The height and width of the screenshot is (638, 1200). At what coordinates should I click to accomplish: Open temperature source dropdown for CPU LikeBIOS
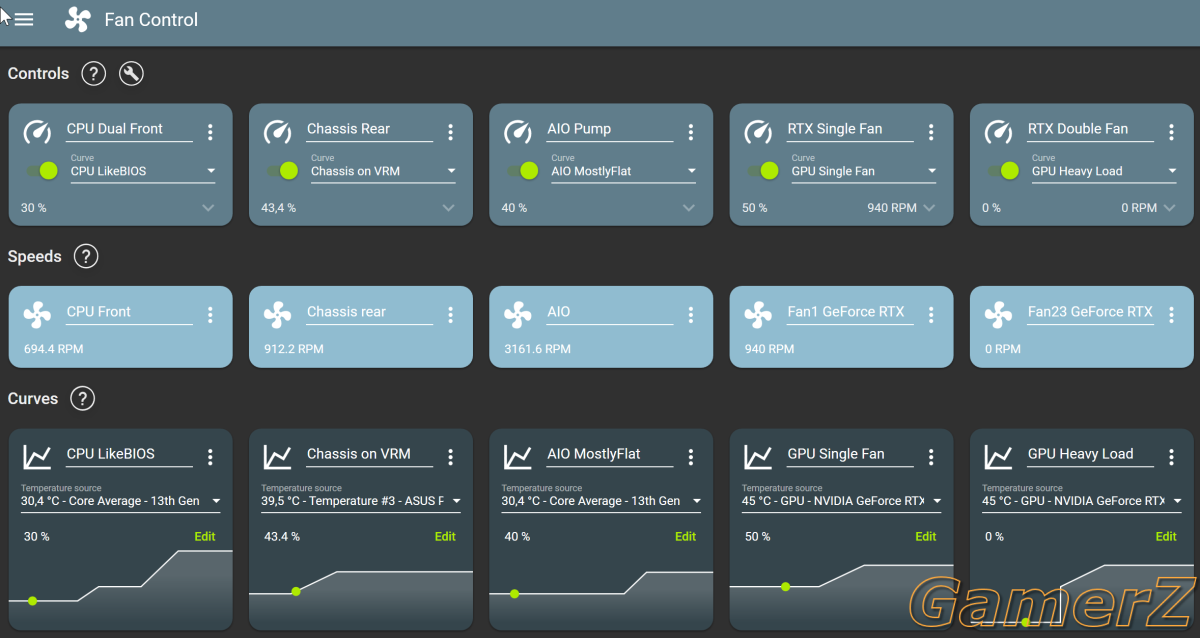click(121, 501)
